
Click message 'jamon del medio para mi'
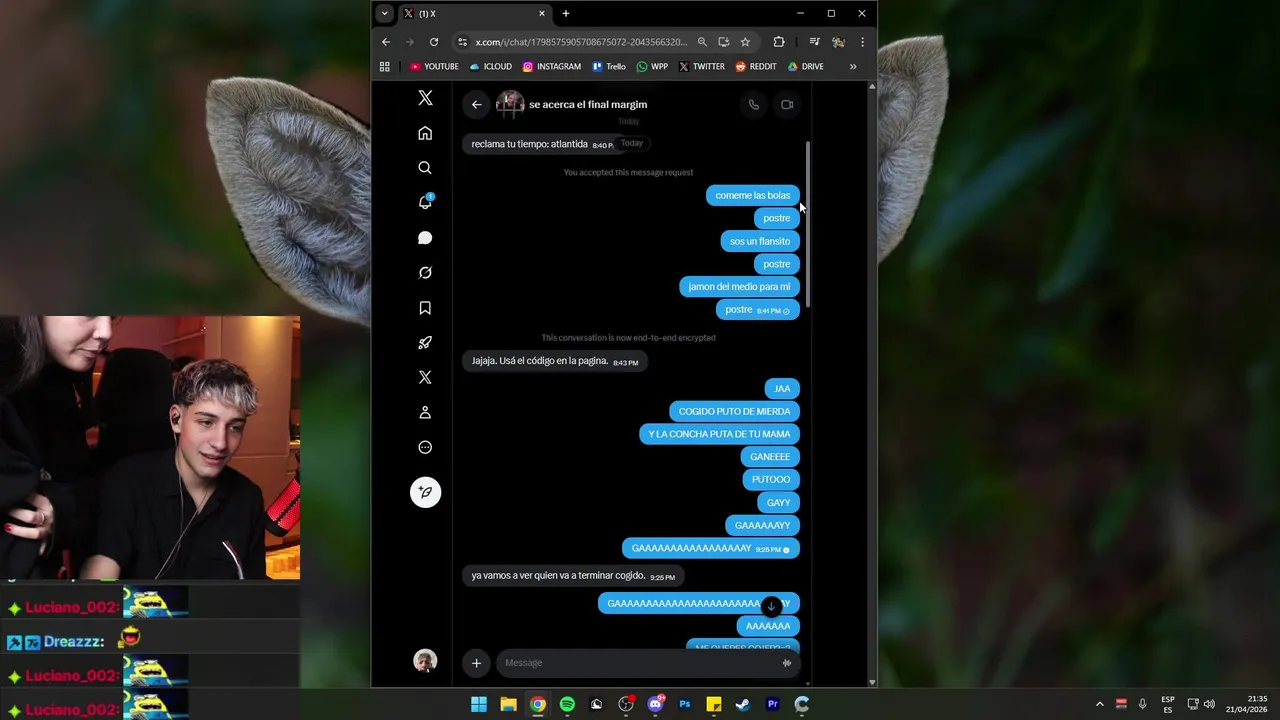click(x=739, y=287)
